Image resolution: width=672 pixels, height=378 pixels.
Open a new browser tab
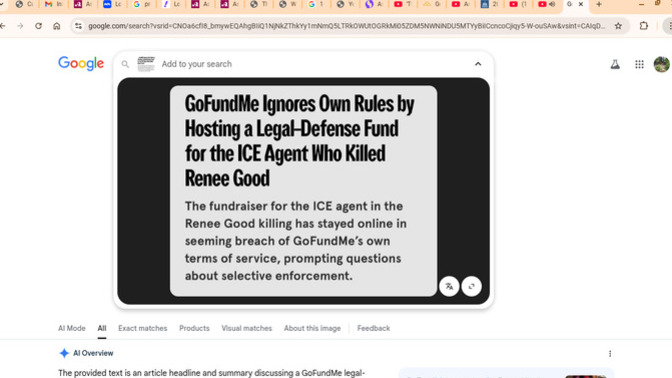(x=599, y=4)
